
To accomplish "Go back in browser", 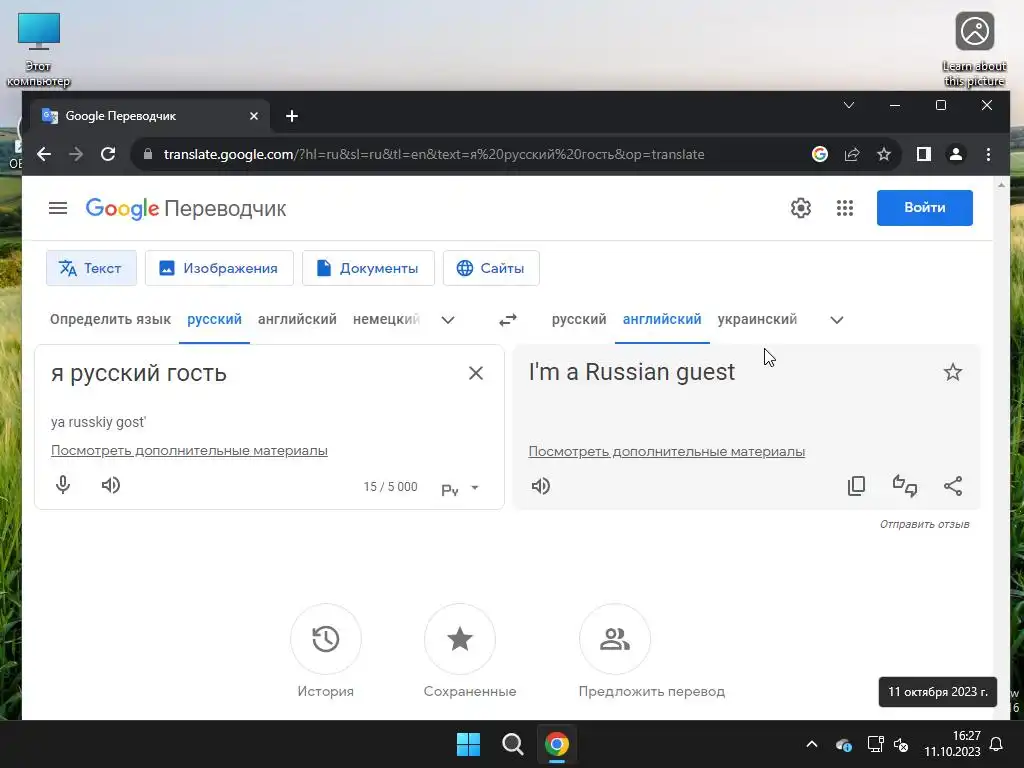I will pos(44,154).
